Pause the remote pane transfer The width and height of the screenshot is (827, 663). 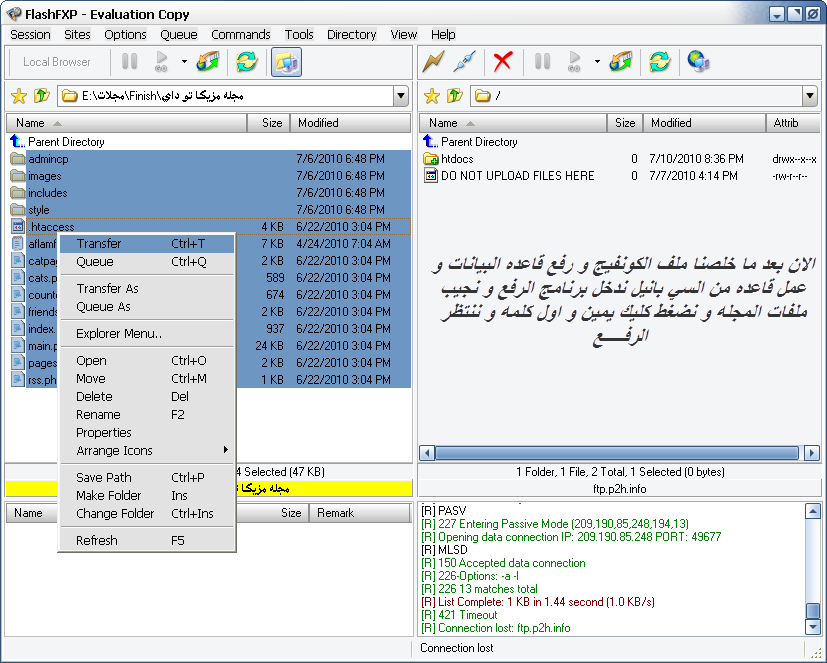542,62
